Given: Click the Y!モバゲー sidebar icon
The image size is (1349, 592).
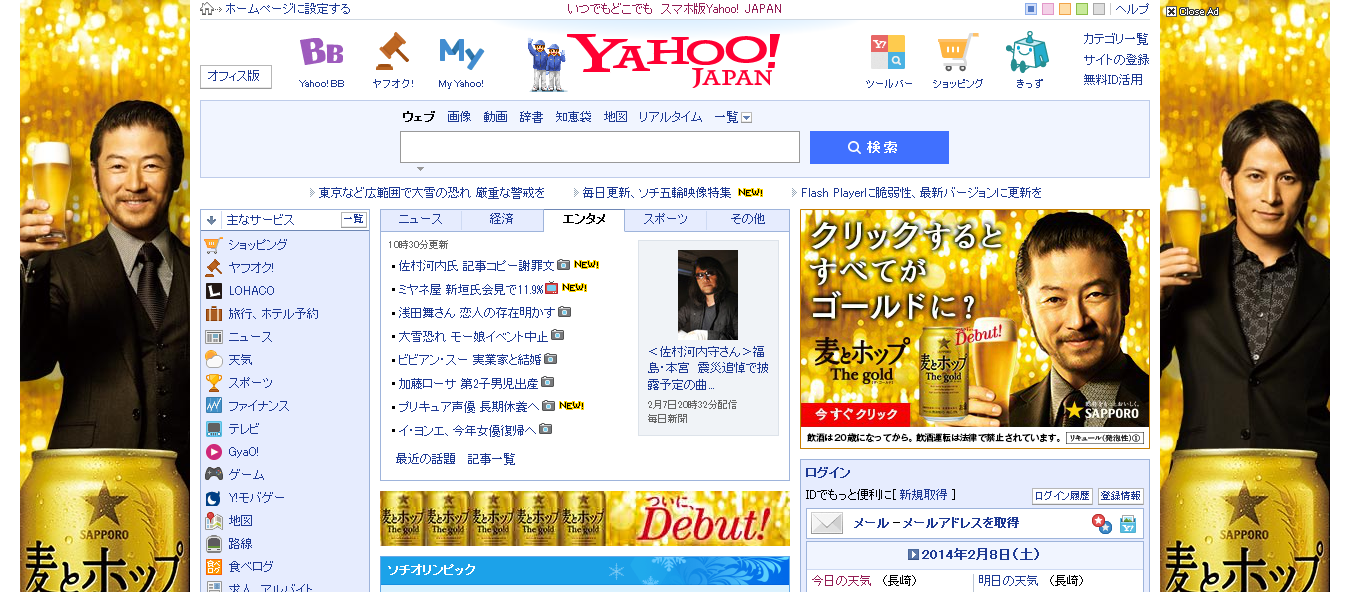Looking at the screenshot, I should click(213, 498).
